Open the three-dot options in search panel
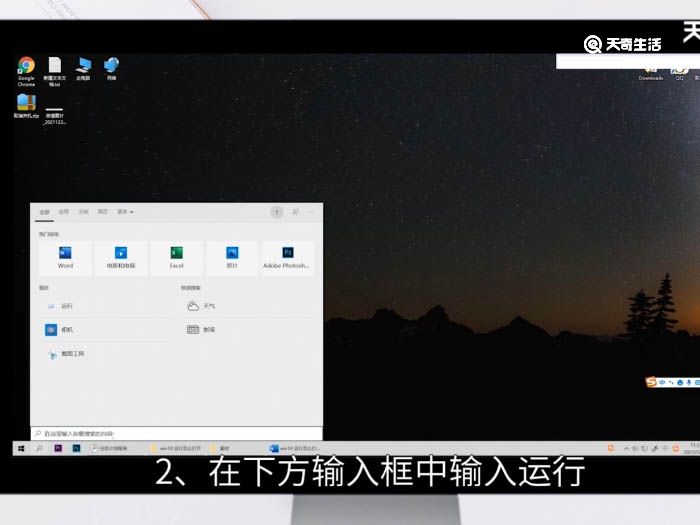Screen dimensions: 700x525 [x=312, y=212]
